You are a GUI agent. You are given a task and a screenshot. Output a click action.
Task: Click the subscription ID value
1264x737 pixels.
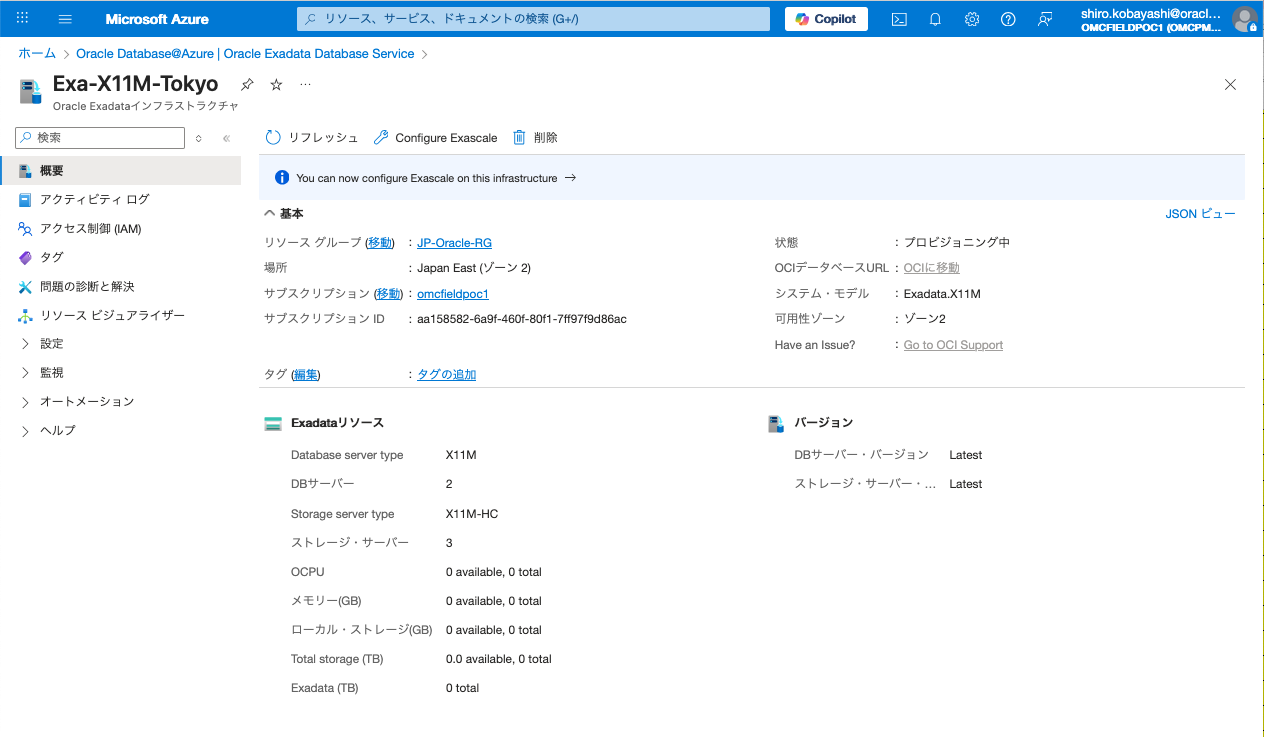[x=522, y=319]
